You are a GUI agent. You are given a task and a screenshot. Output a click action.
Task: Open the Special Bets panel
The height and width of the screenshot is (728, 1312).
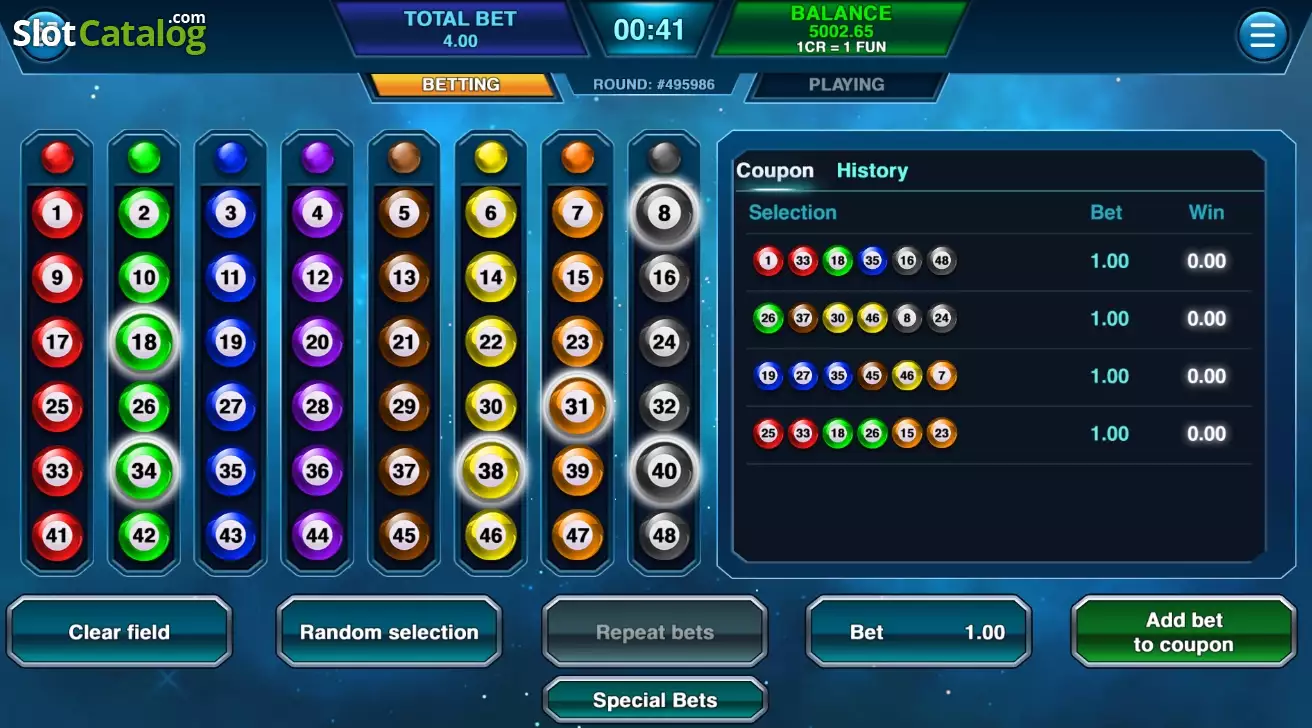coord(655,701)
